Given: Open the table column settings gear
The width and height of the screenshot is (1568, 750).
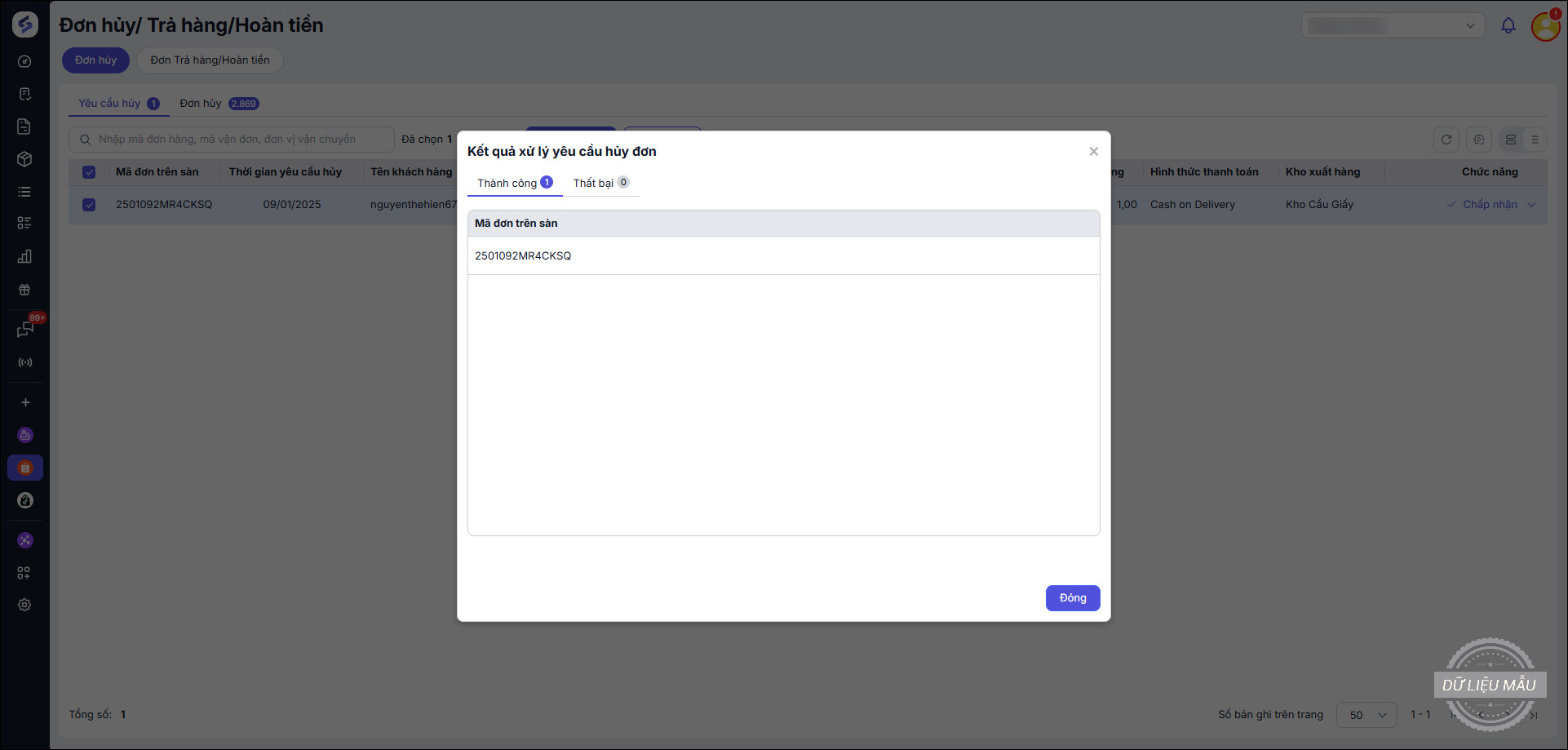Looking at the screenshot, I should 1479,140.
